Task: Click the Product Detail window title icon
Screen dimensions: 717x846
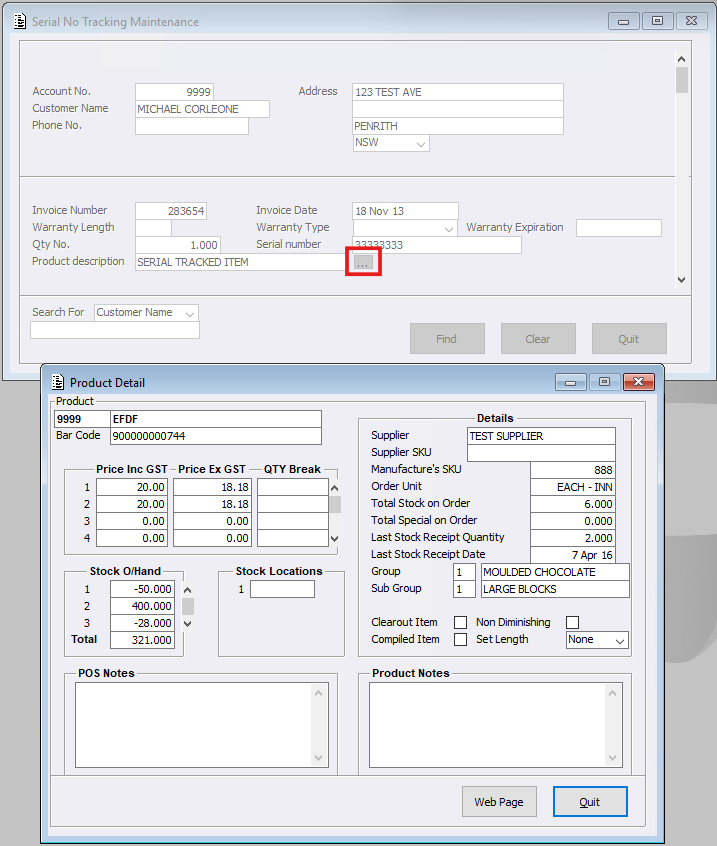Action: pyautogui.click(x=58, y=382)
